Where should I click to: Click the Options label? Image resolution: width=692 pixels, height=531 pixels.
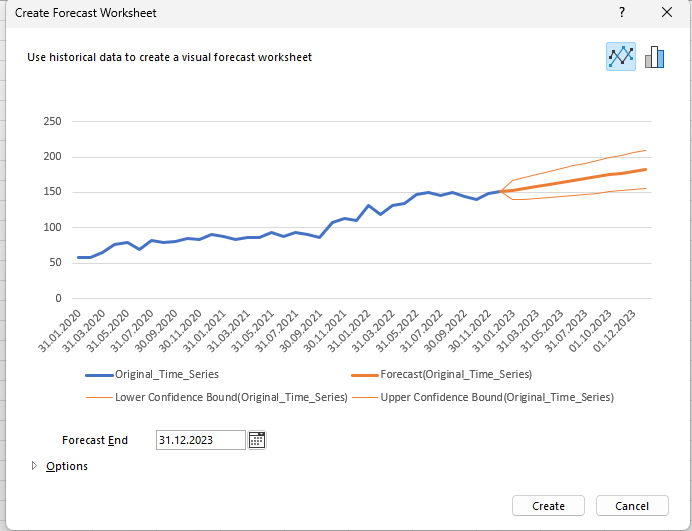click(x=67, y=466)
